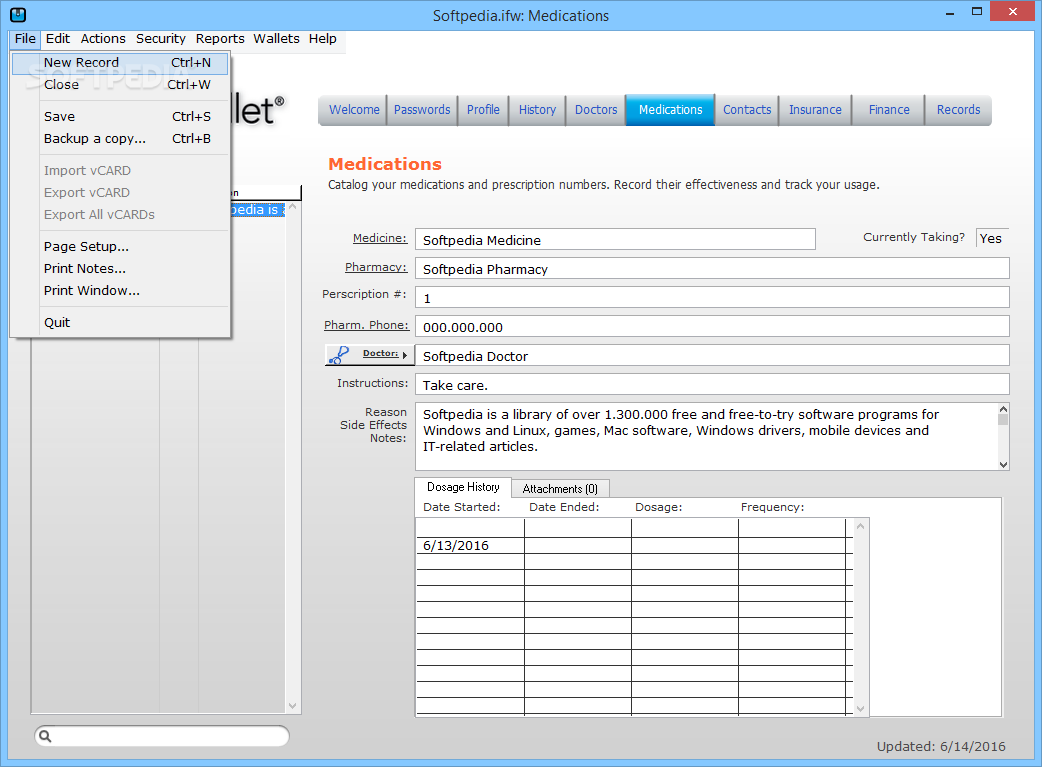Click the stethoscope Doctor icon button
This screenshot has height=767, width=1042.
pos(369,355)
